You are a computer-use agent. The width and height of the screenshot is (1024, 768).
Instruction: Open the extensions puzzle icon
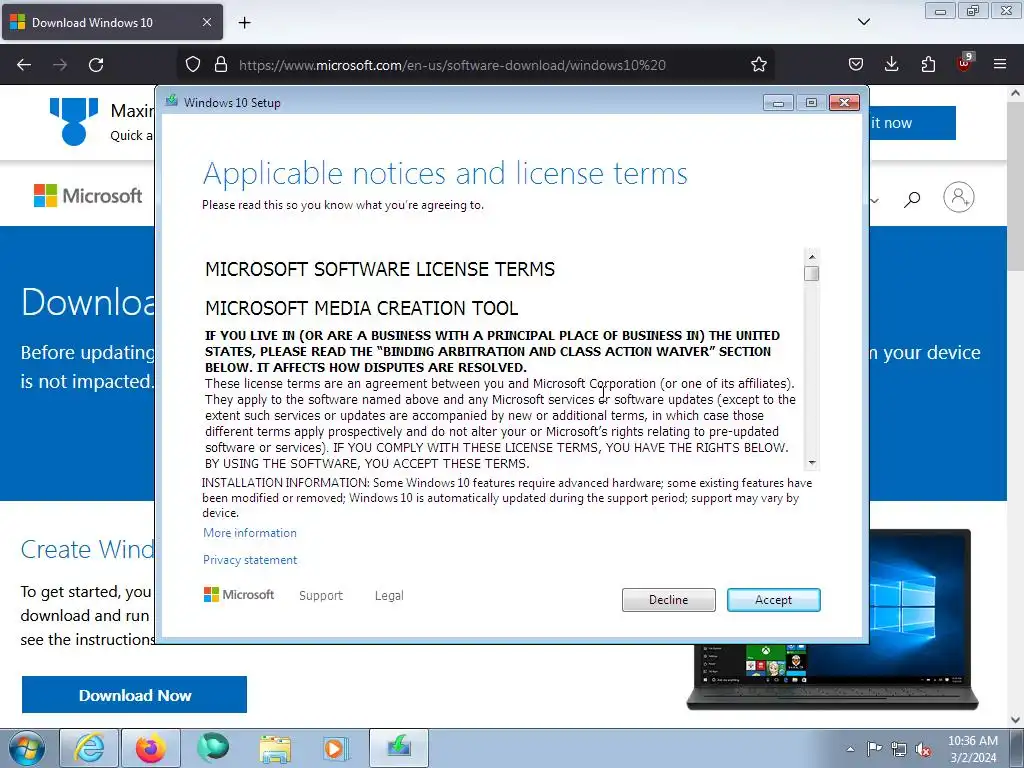(928, 65)
